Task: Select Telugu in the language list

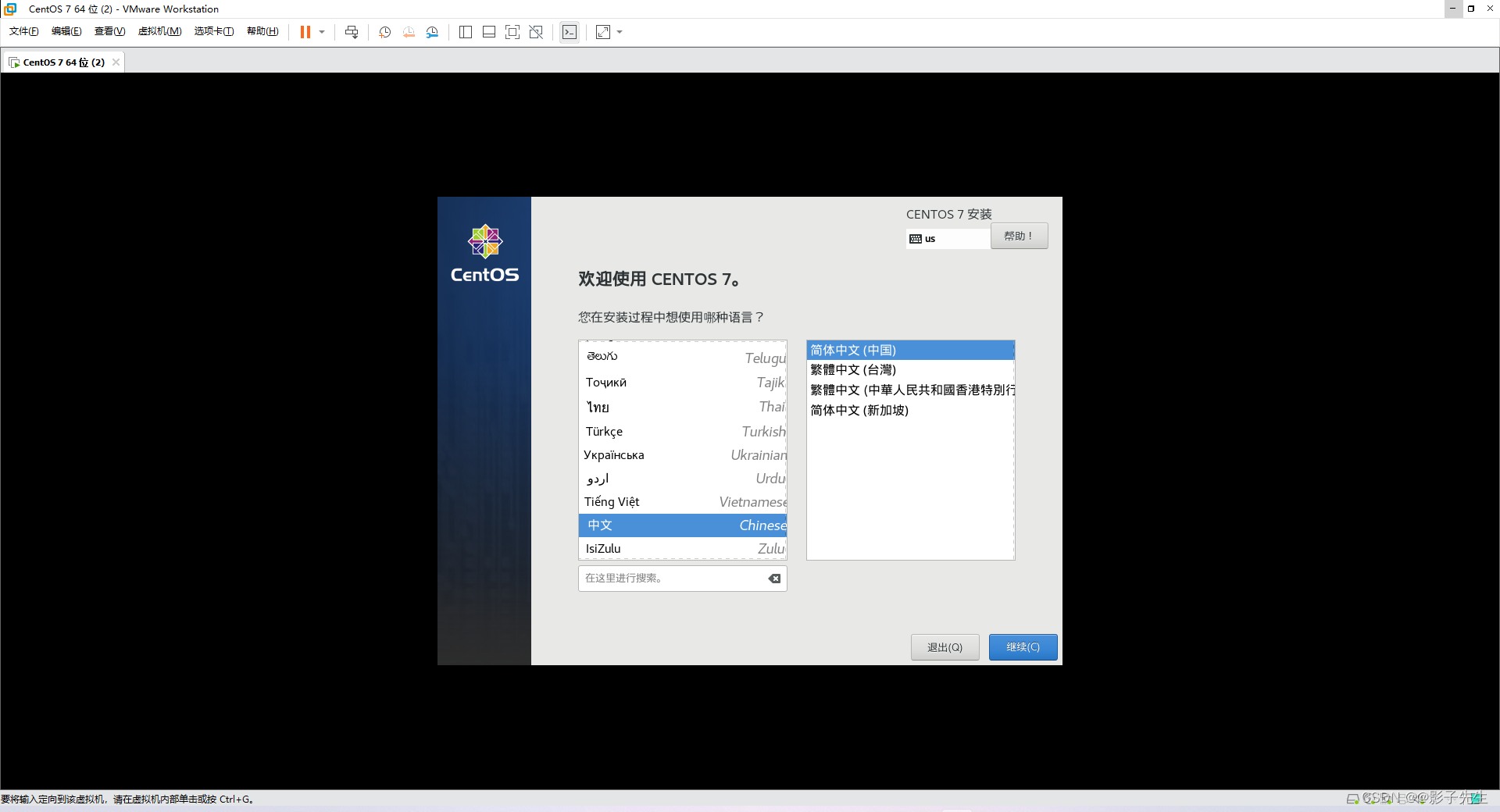Action: point(682,357)
